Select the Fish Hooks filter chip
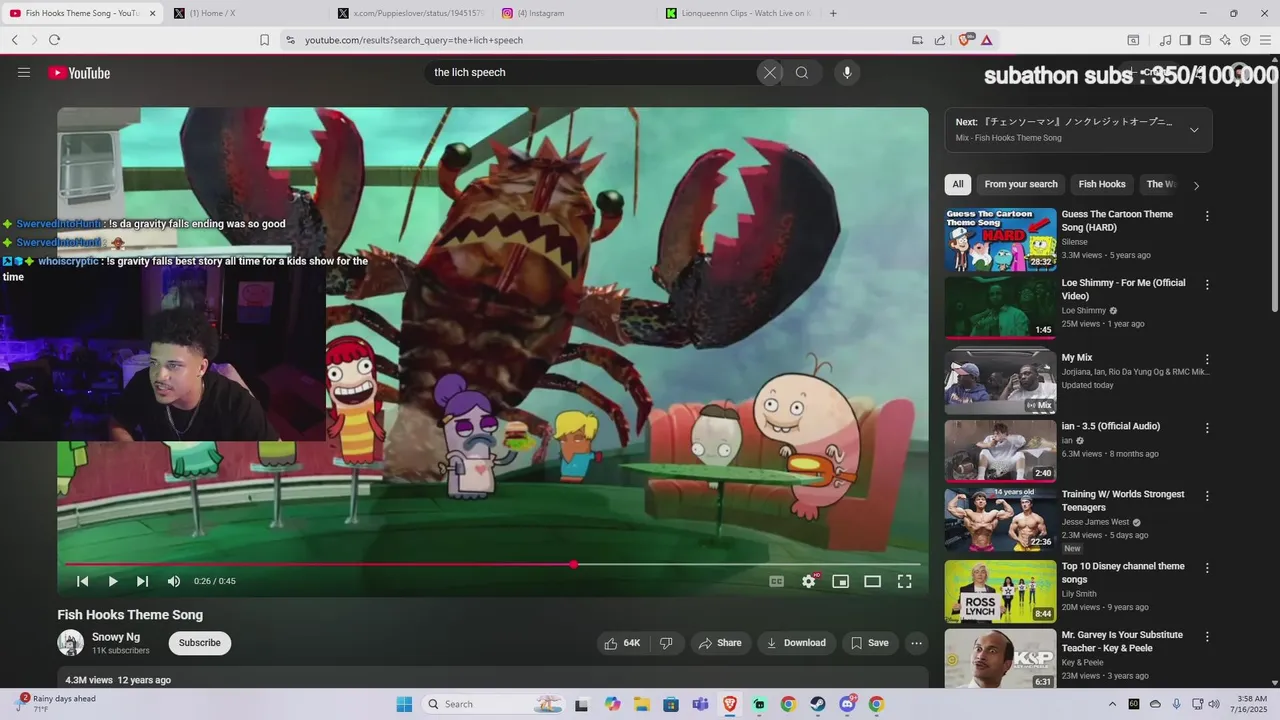The image size is (1280, 720). (1102, 184)
